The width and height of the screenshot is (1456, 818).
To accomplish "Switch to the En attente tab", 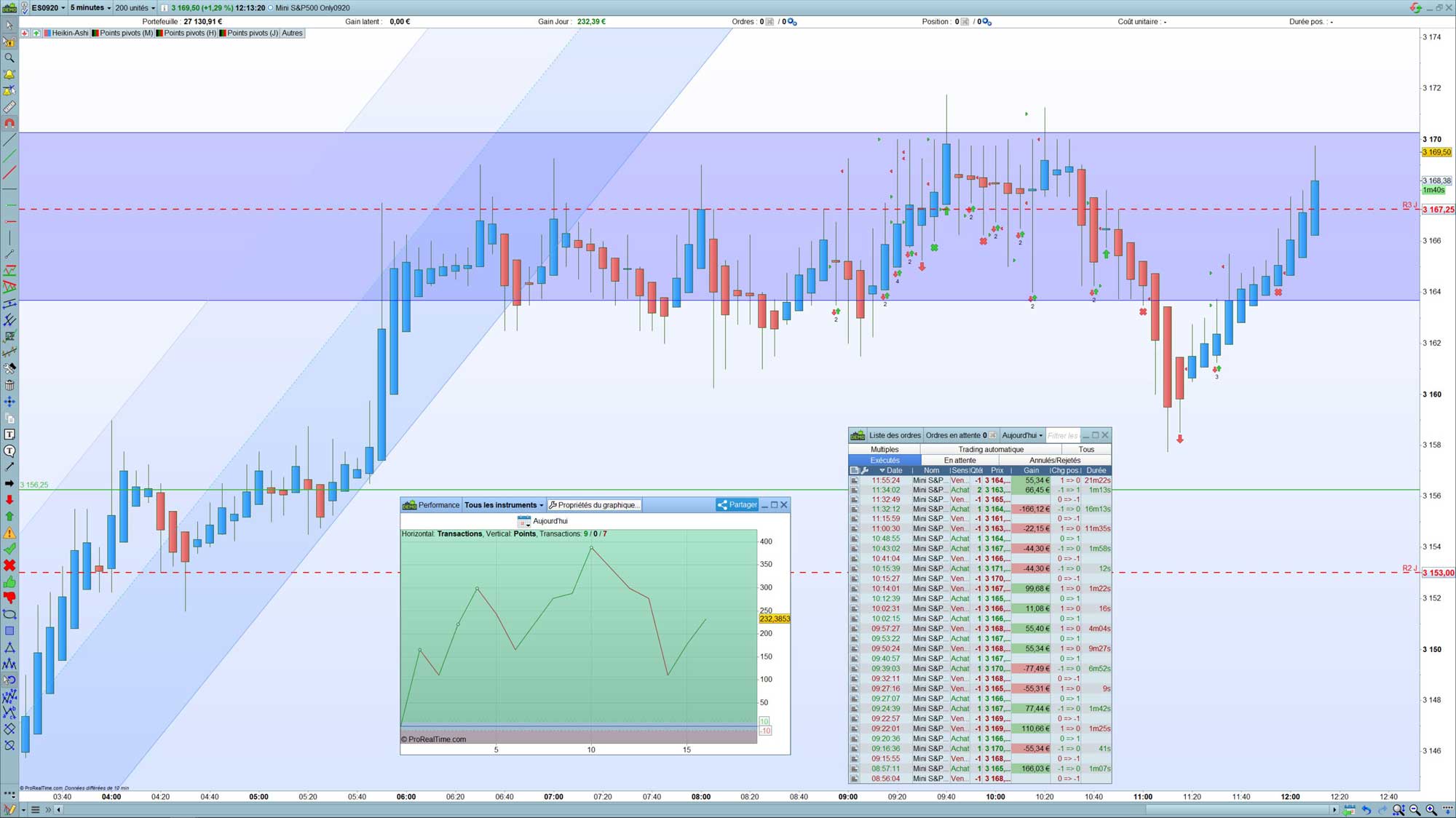I will coord(960,460).
